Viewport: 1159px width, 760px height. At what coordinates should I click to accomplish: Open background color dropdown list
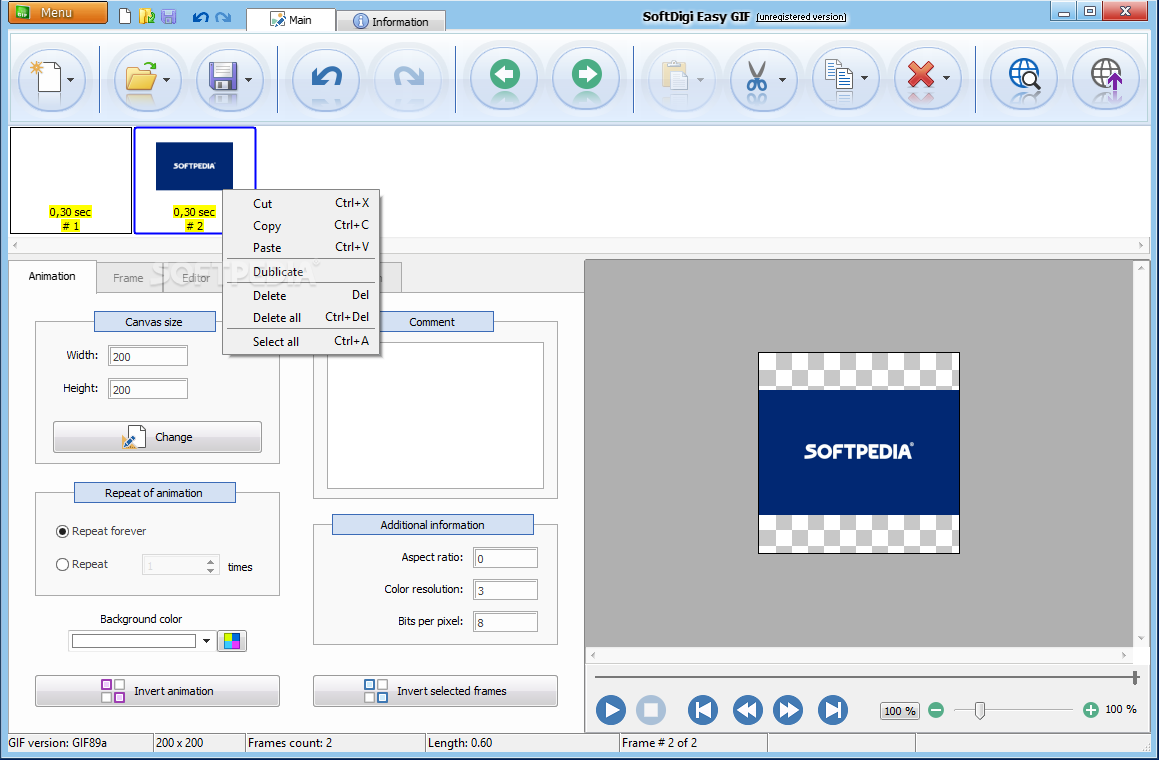[206, 641]
